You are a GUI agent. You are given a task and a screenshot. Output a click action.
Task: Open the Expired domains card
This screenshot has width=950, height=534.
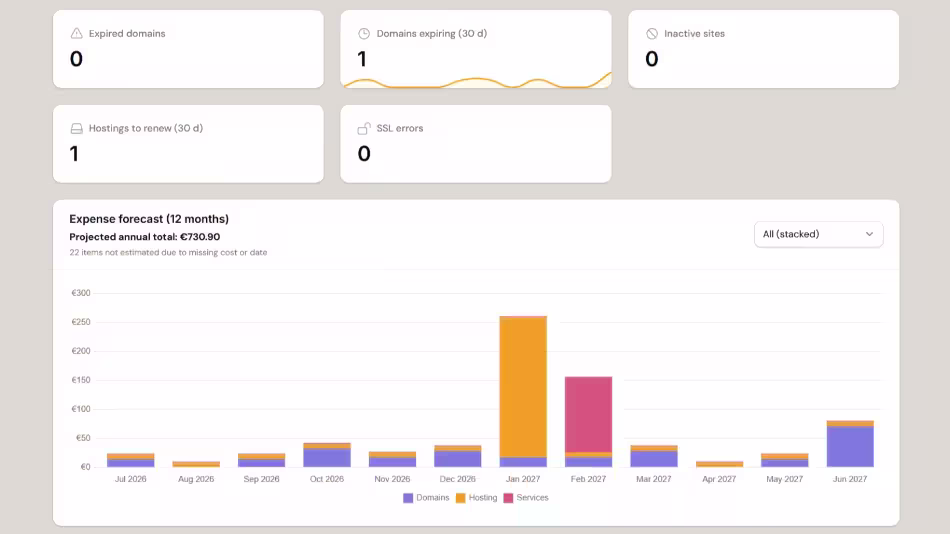coord(188,49)
